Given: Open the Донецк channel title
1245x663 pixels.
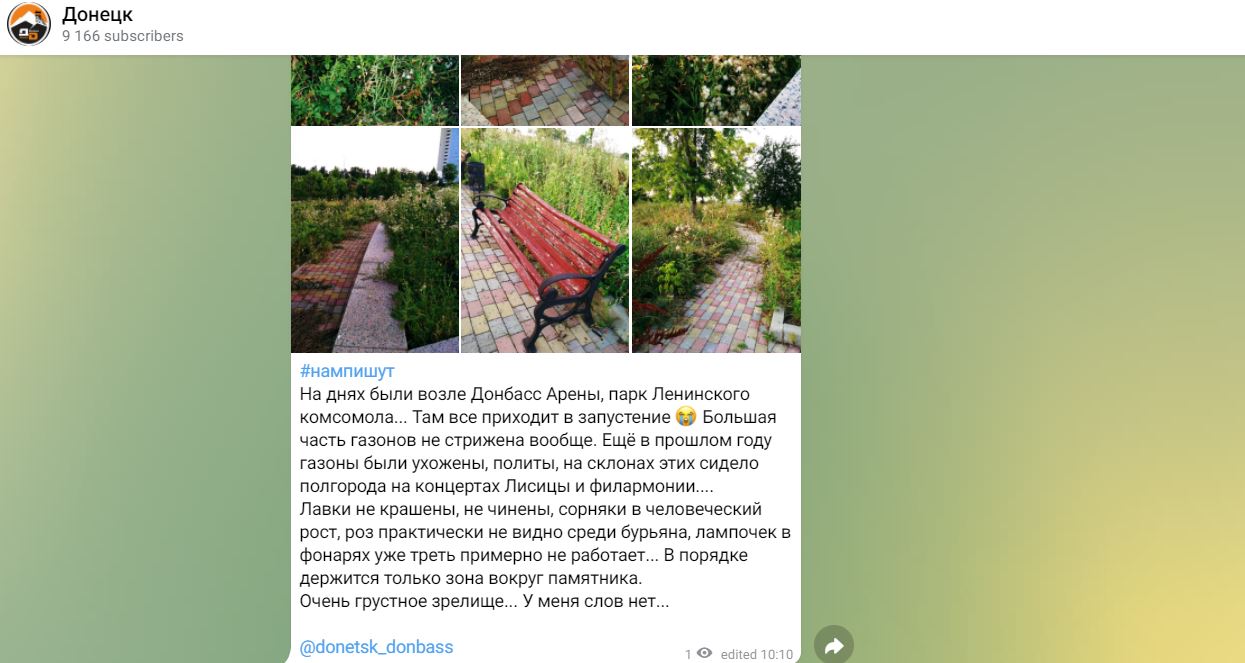Looking at the screenshot, I should (x=97, y=15).
